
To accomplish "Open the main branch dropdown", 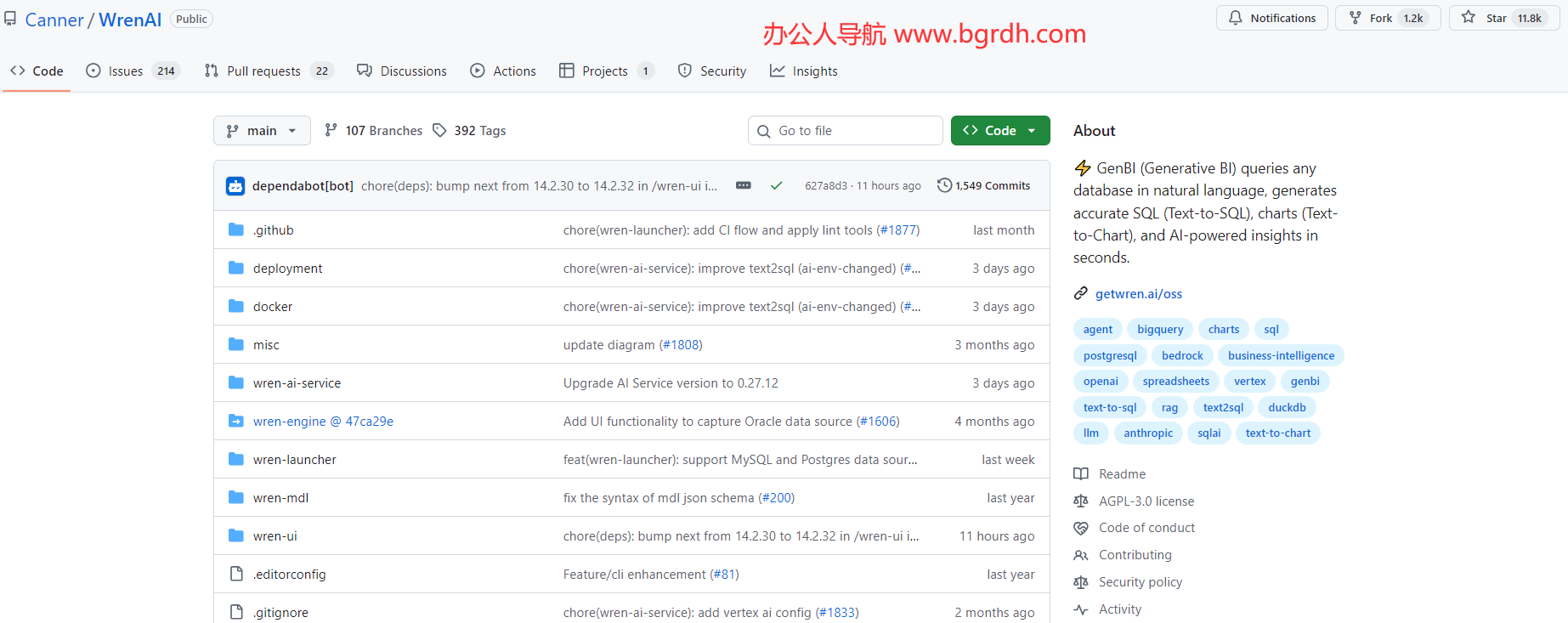I will [x=262, y=131].
